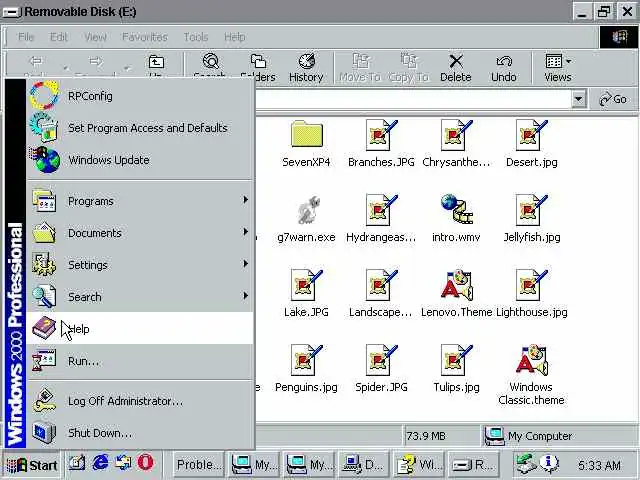Click the 5:33 AM clock in tray

599,465
